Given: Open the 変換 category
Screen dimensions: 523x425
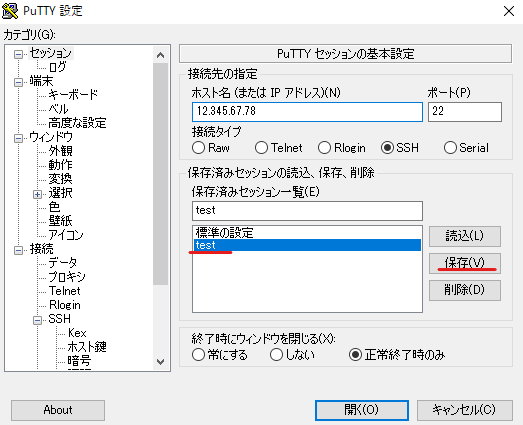Looking at the screenshot, I should click(60, 179).
